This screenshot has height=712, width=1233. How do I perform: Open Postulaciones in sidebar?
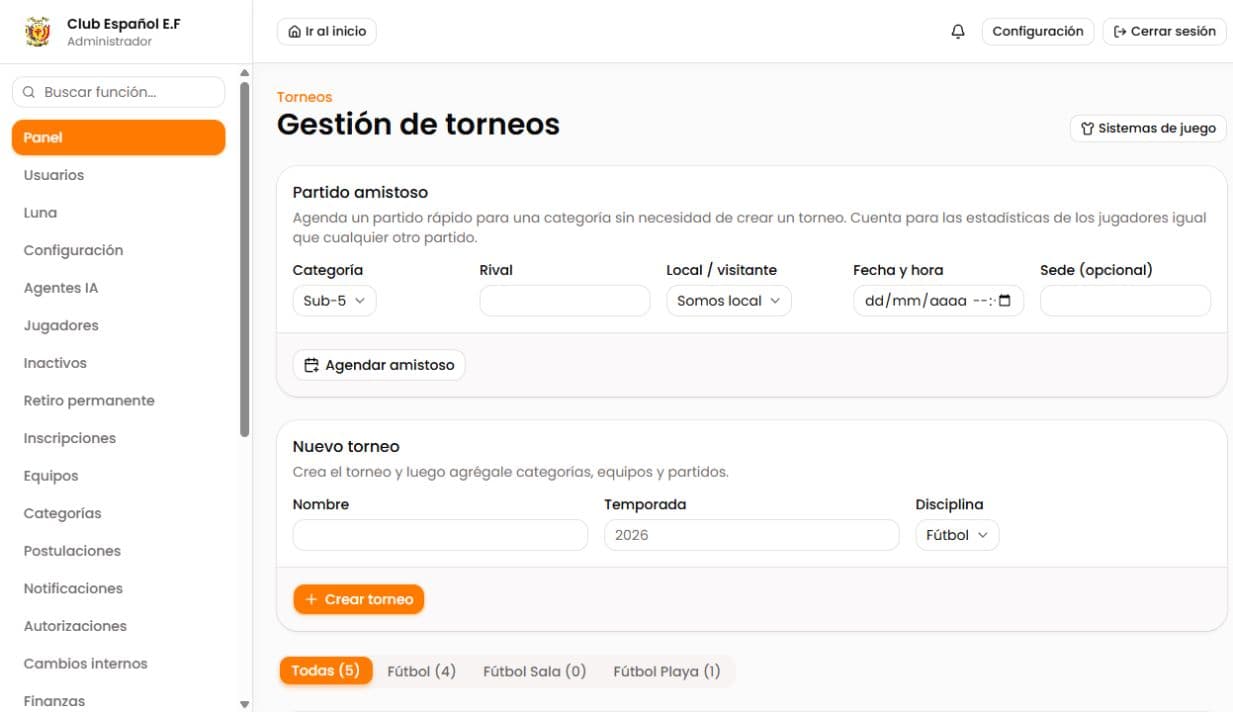click(118, 551)
